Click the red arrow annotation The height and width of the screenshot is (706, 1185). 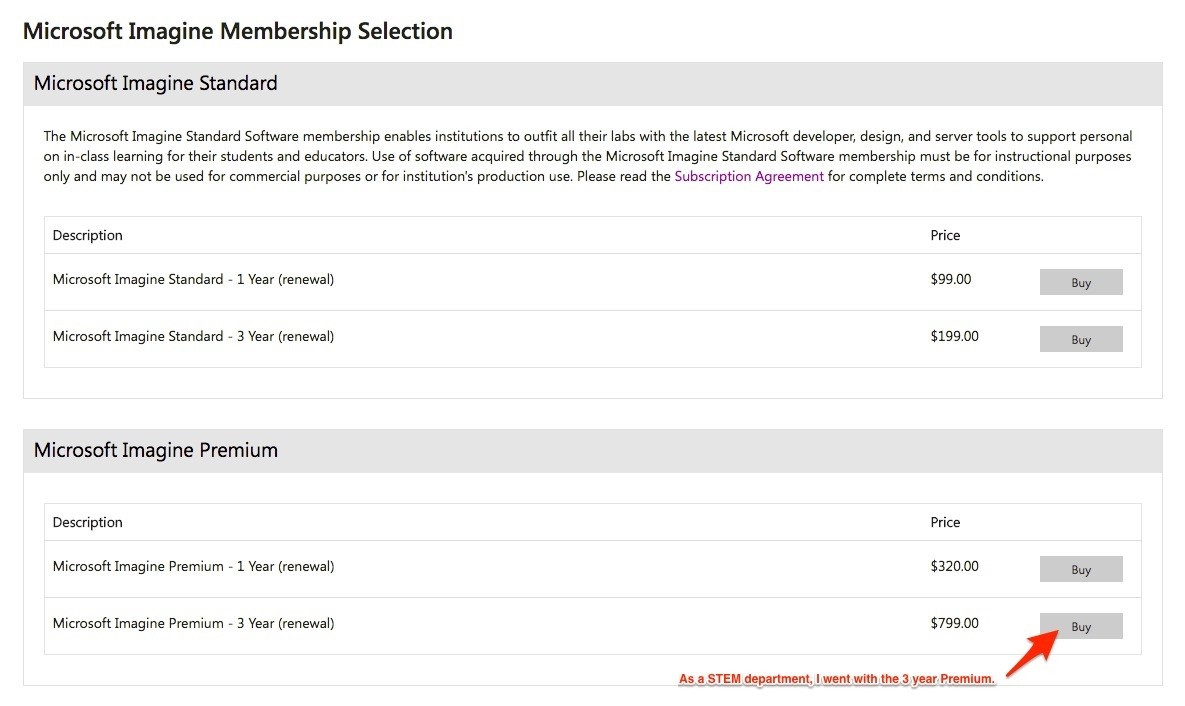[x=1033, y=653]
